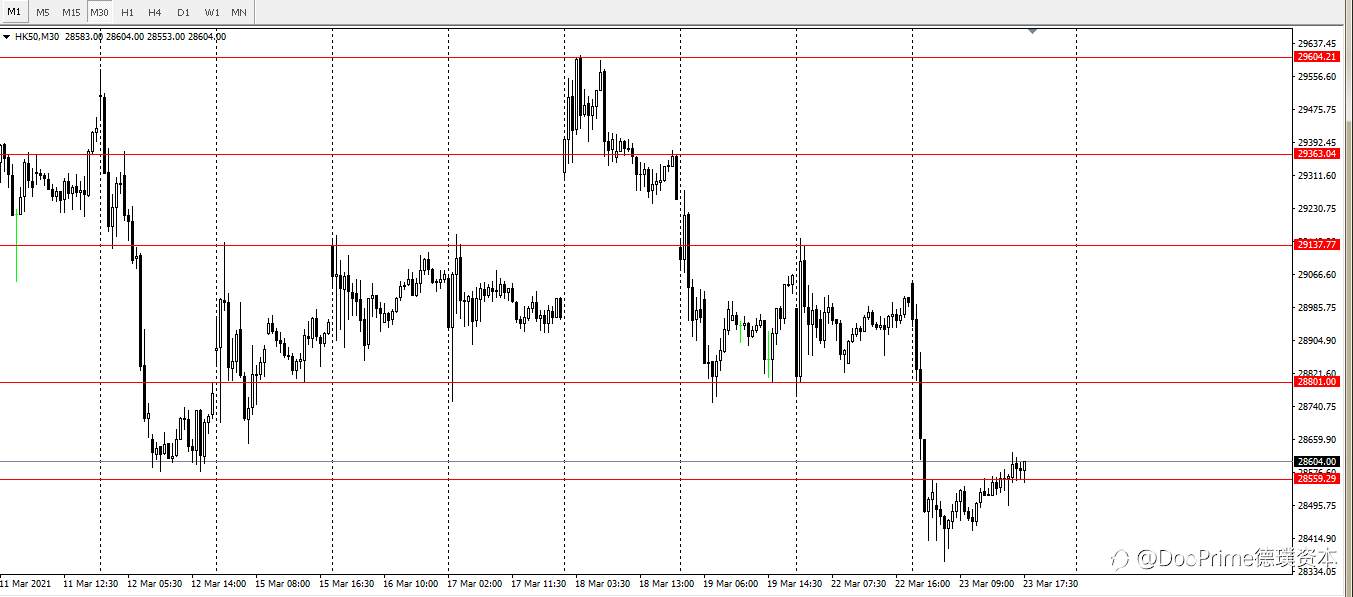Click the 11 Mar 12:30 time label
The height and width of the screenshot is (597, 1353).
[90, 583]
